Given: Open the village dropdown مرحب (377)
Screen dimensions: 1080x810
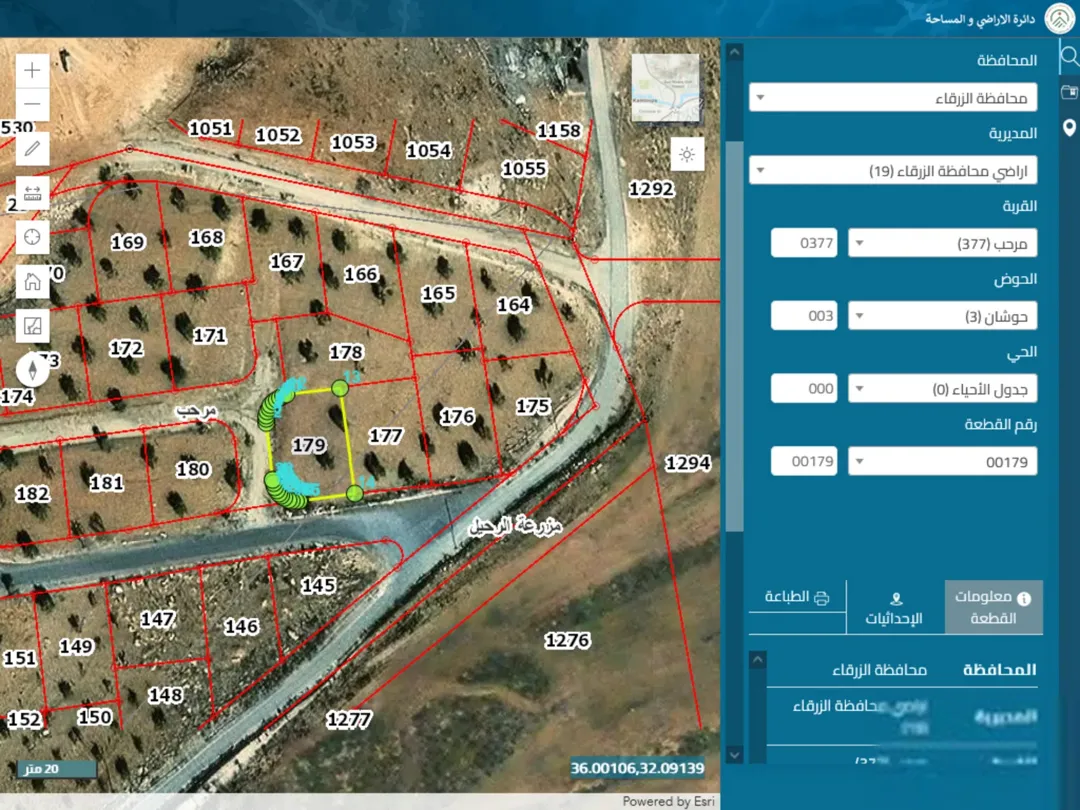Looking at the screenshot, I should tap(942, 243).
